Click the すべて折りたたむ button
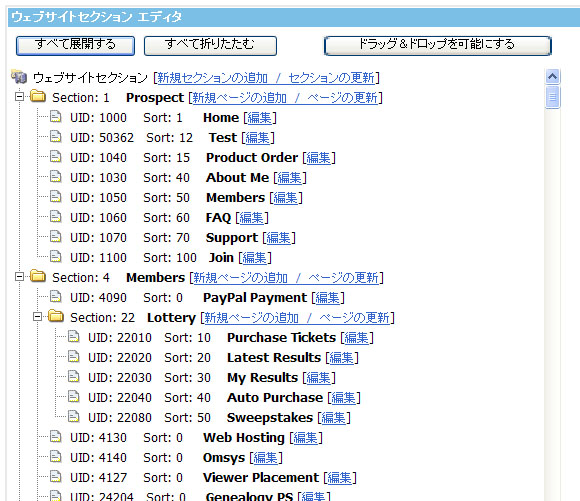This screenshot has height=501, width=580. pos(210,46)
